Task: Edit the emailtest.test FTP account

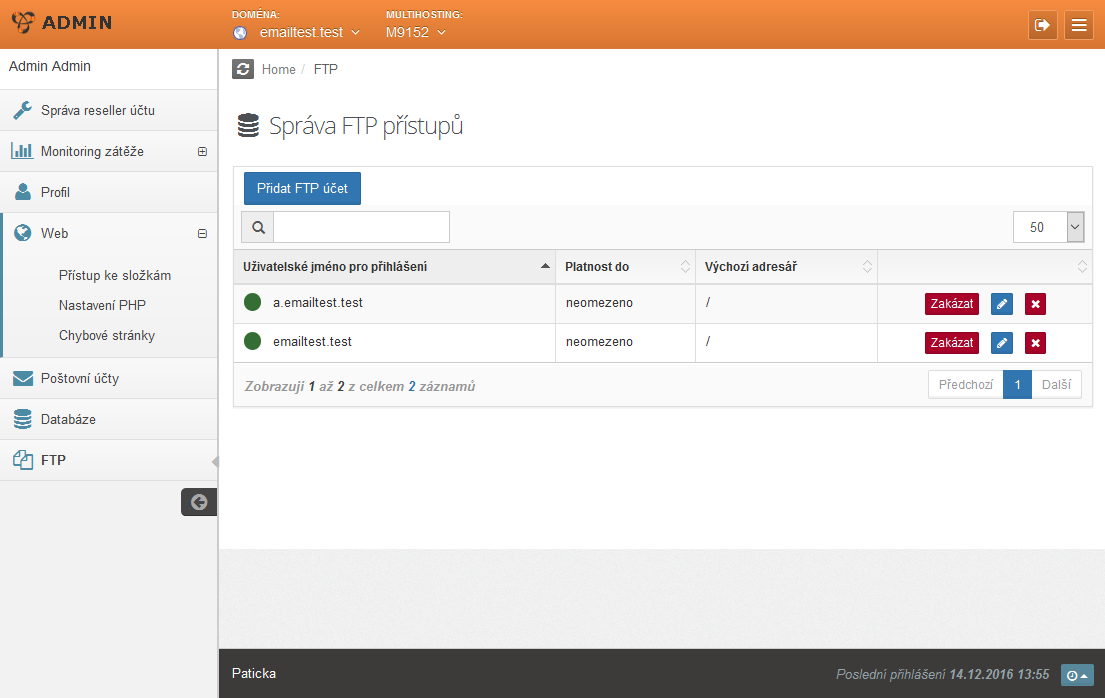Action: click(1001, 343)
